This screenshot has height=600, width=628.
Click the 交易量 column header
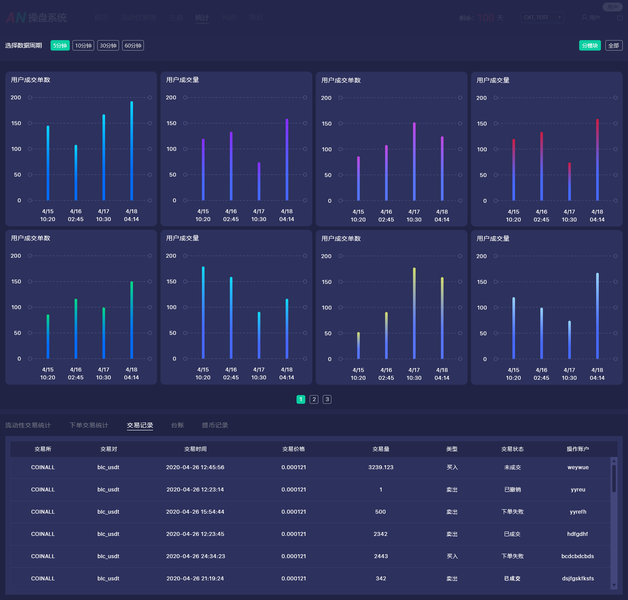click(x=380, y=449)
